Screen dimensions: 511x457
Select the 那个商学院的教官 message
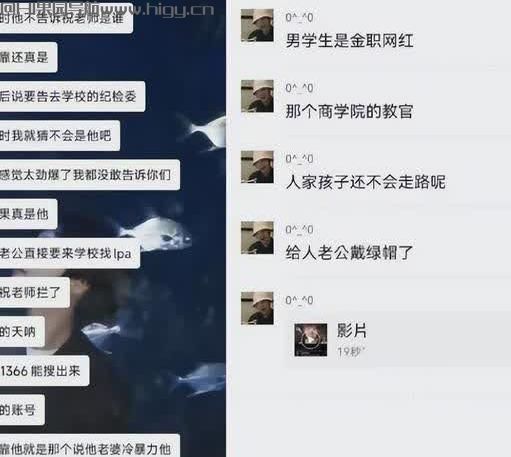pos(350,111)
